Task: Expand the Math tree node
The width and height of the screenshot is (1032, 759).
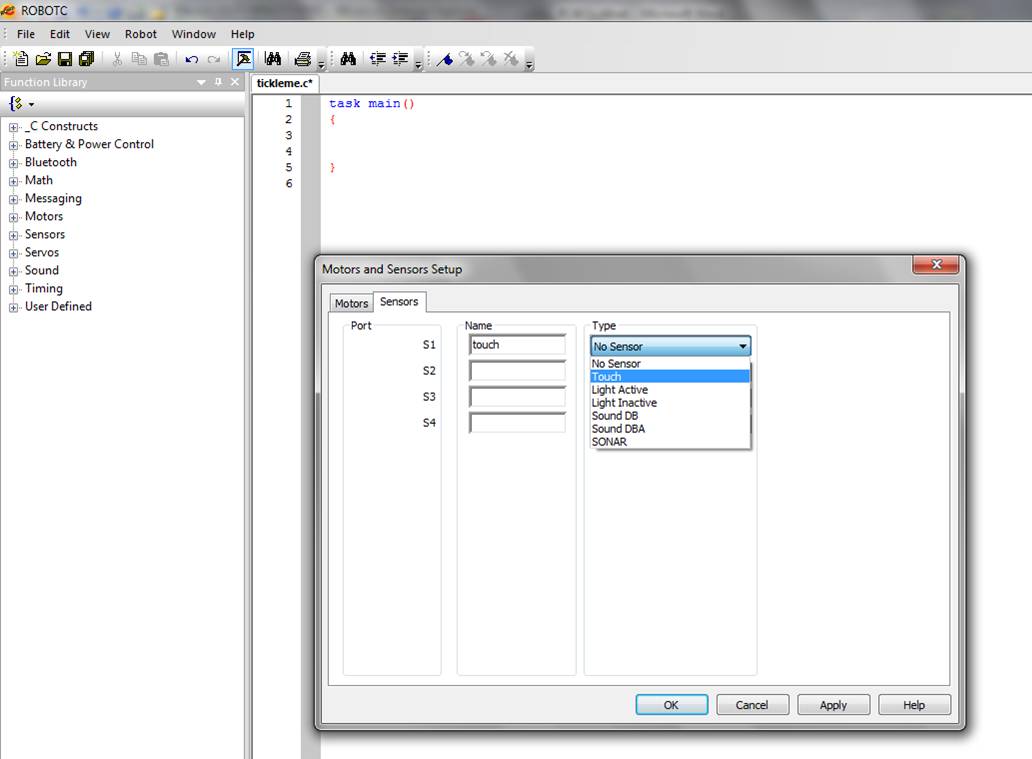Action: [x=13, y=181]
